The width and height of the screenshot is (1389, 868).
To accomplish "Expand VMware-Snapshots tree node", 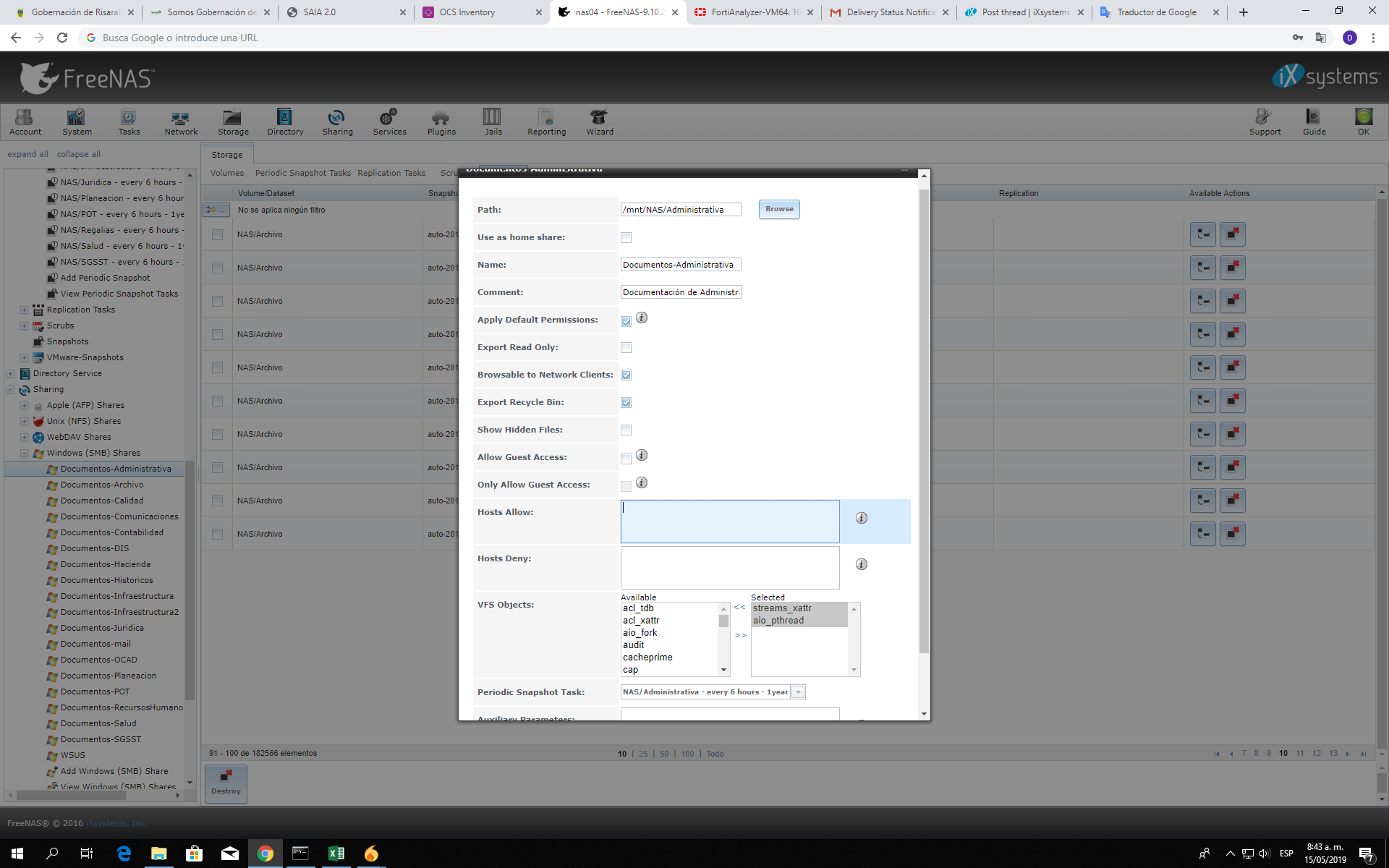I will [24, 357].
